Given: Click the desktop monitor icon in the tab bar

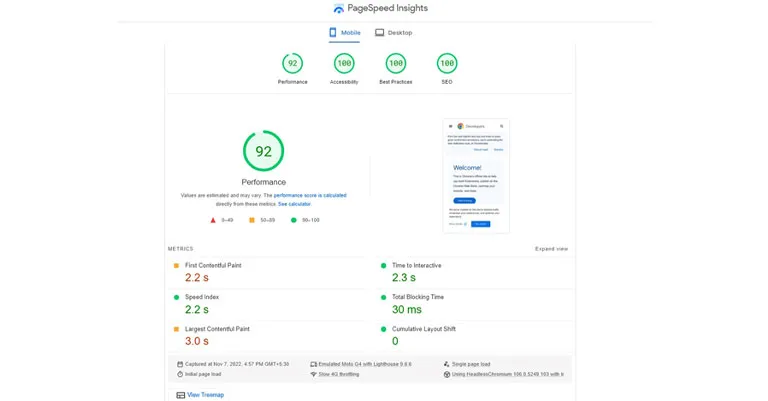Looking at the screenshot, I should [380, 33].
